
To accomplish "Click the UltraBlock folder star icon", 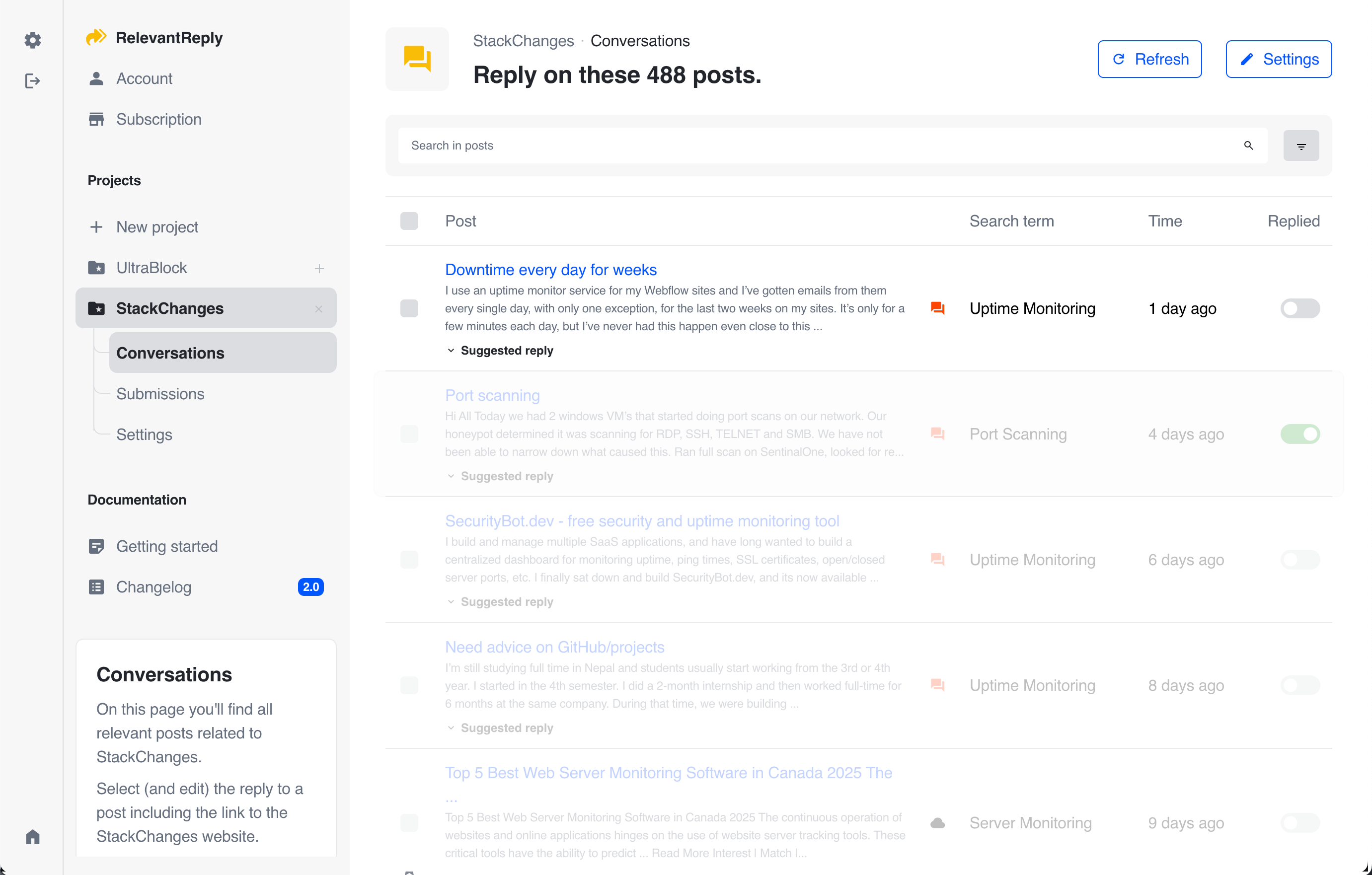I will tap(96, 267).
